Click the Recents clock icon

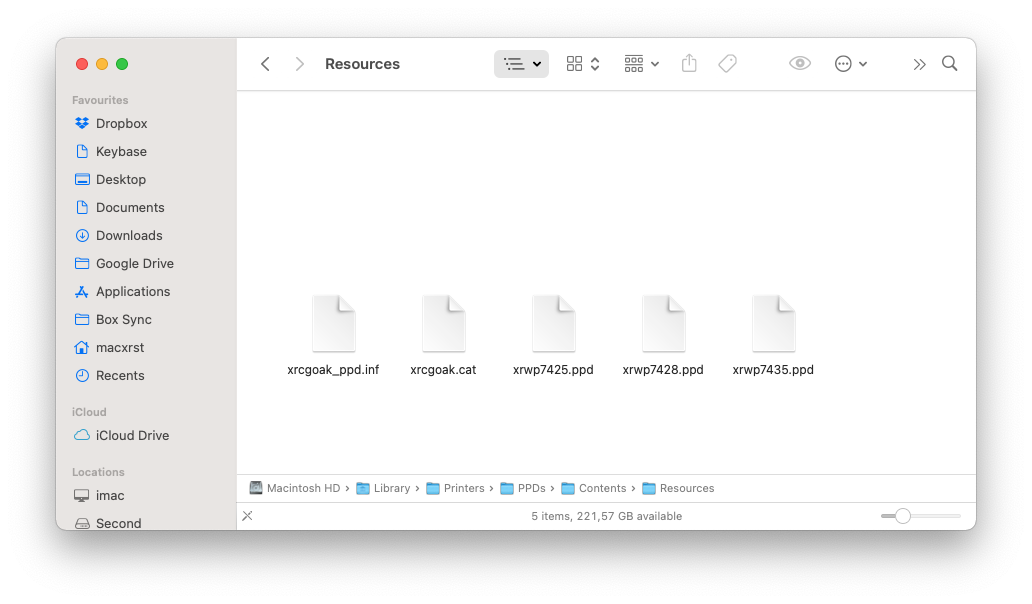pyautogui.click(x=82, y=375)
